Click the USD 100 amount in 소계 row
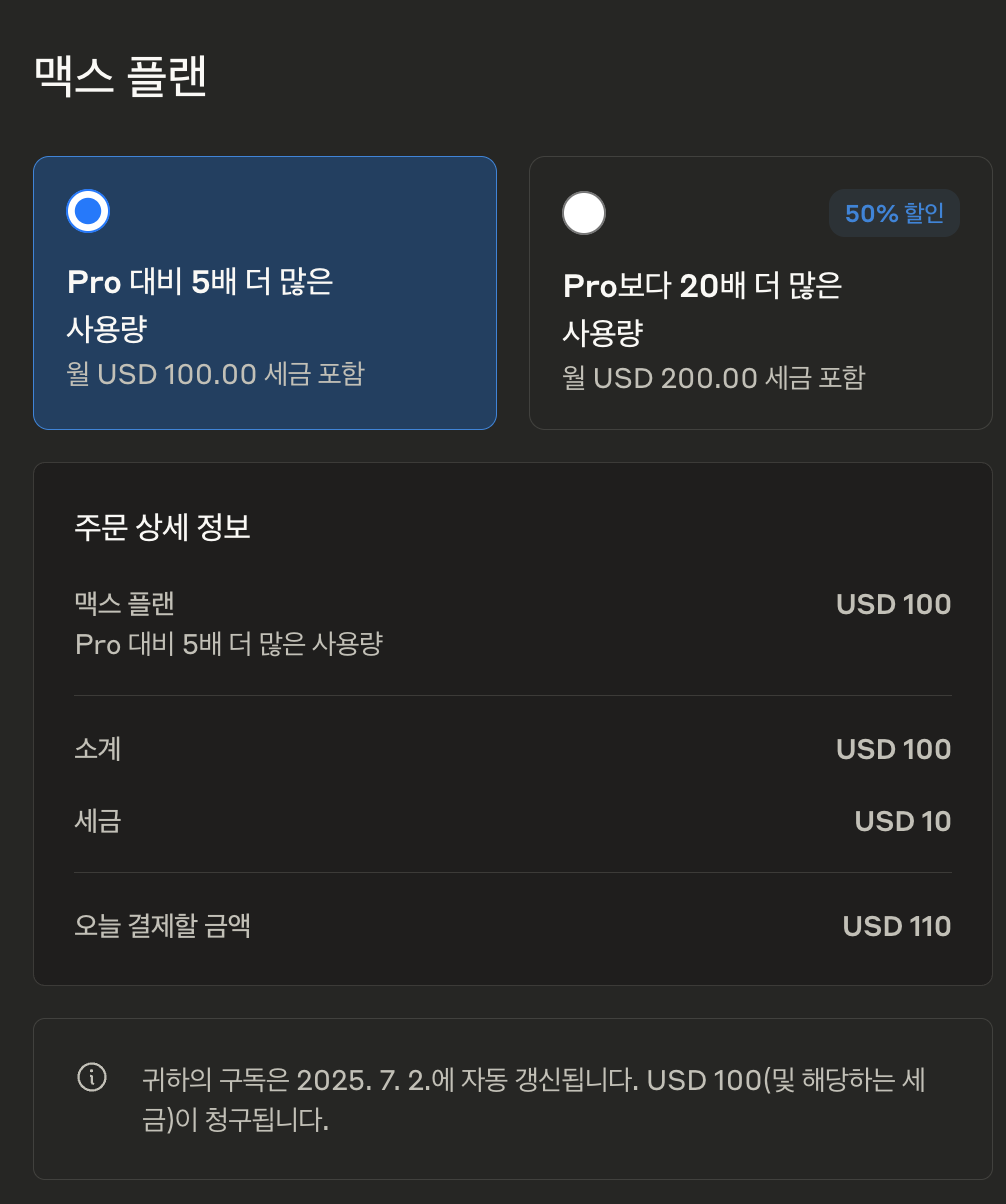This screenshot has width=1006, height=1204. pos(893,749)
